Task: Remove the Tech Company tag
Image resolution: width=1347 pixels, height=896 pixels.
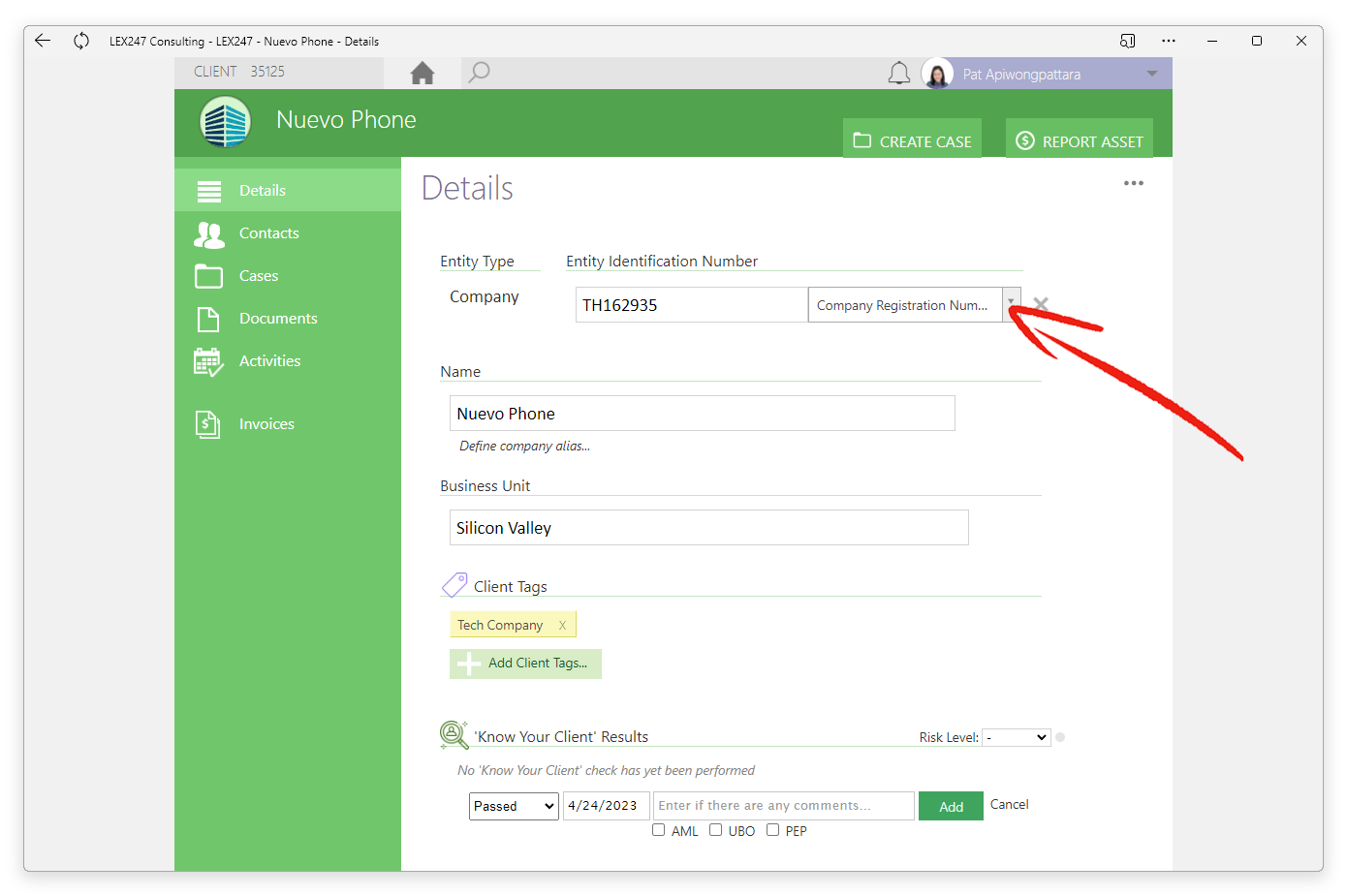Action: click(562, 625)
